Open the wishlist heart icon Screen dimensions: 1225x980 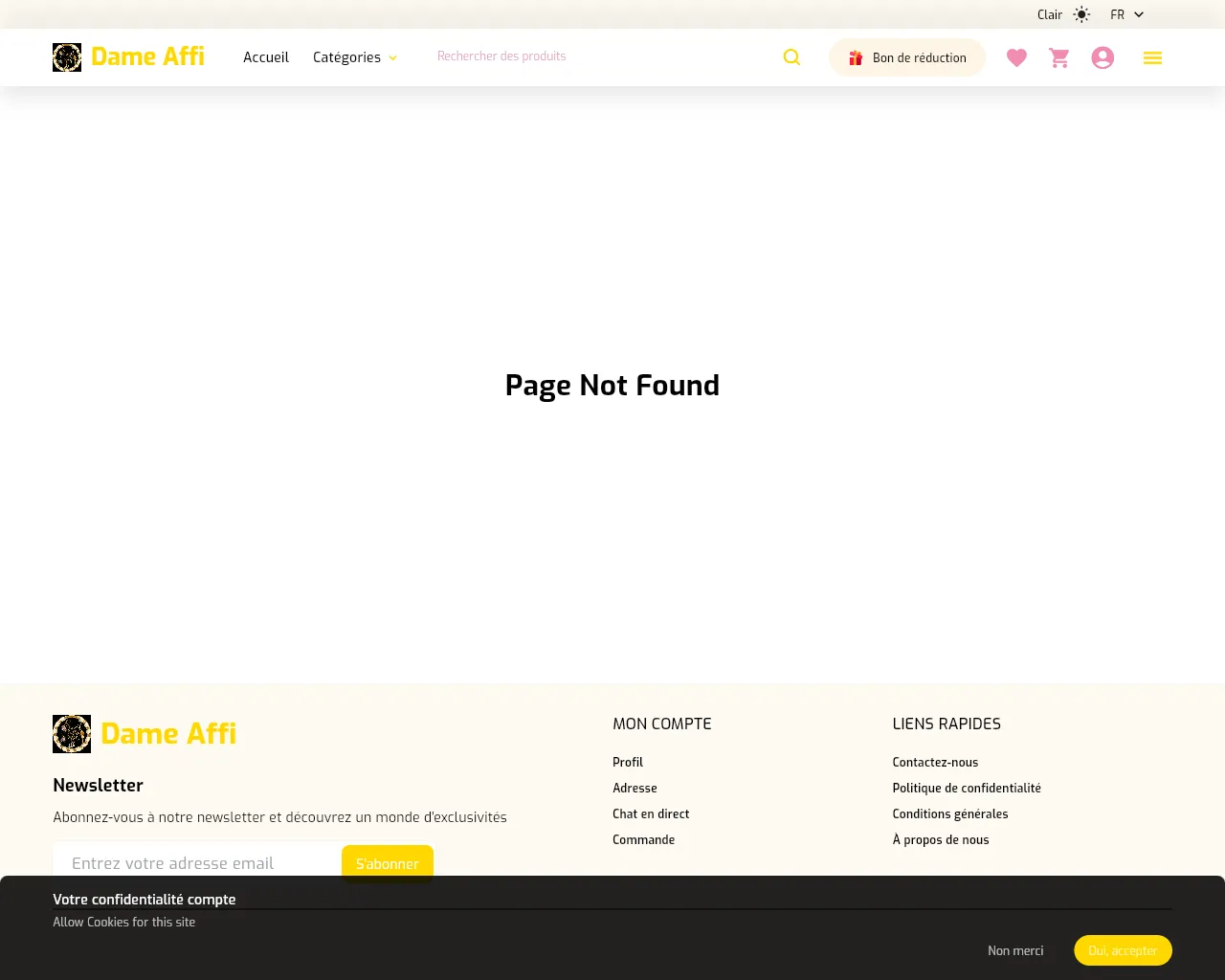pos(1016,57)
